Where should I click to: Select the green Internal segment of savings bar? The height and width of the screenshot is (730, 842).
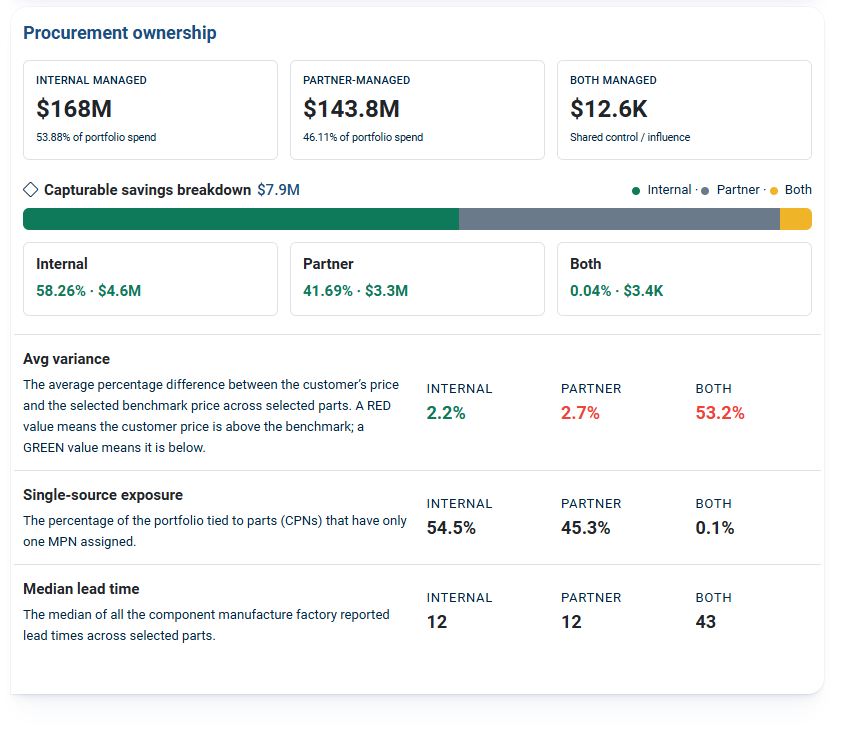tap(241, 219)
